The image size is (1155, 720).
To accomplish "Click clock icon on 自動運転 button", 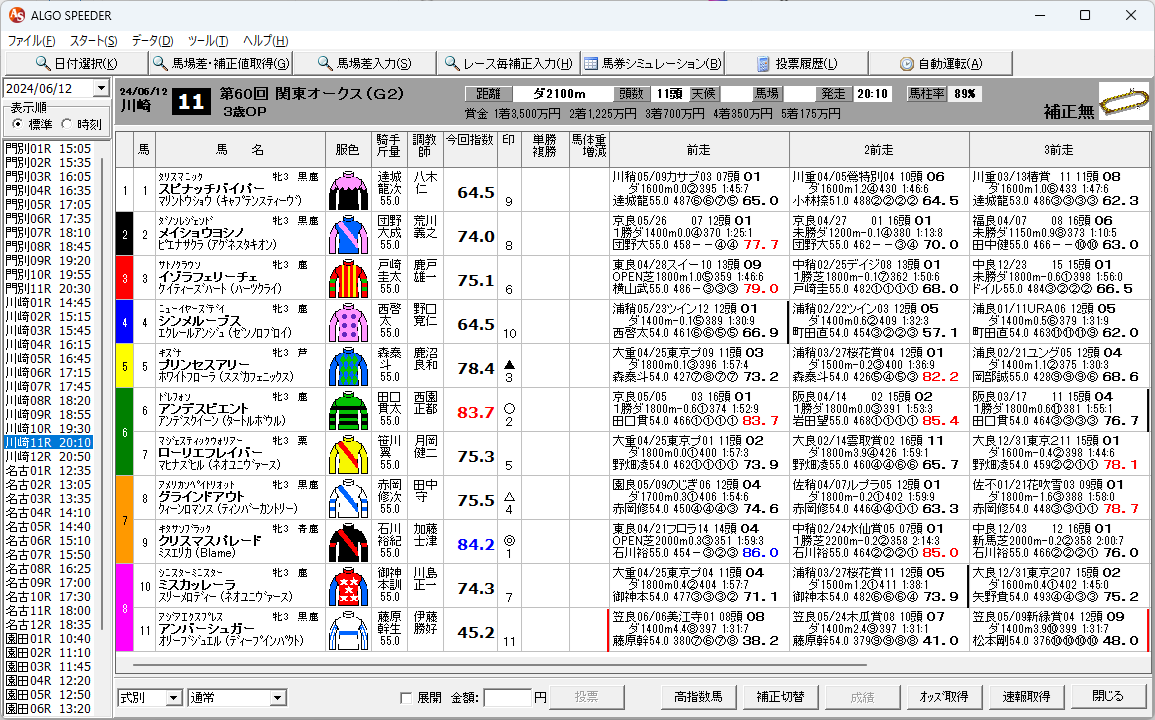I will tap(907, 64).
